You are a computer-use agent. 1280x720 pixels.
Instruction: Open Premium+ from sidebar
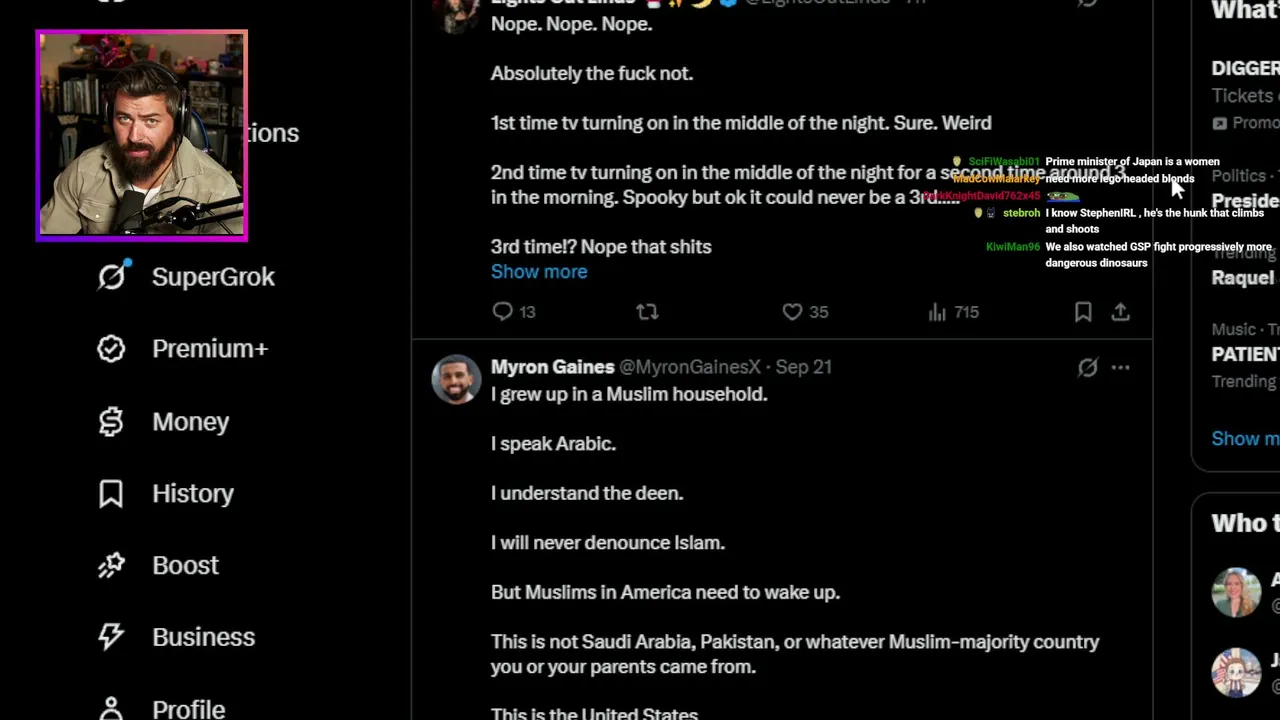[183, 349]
